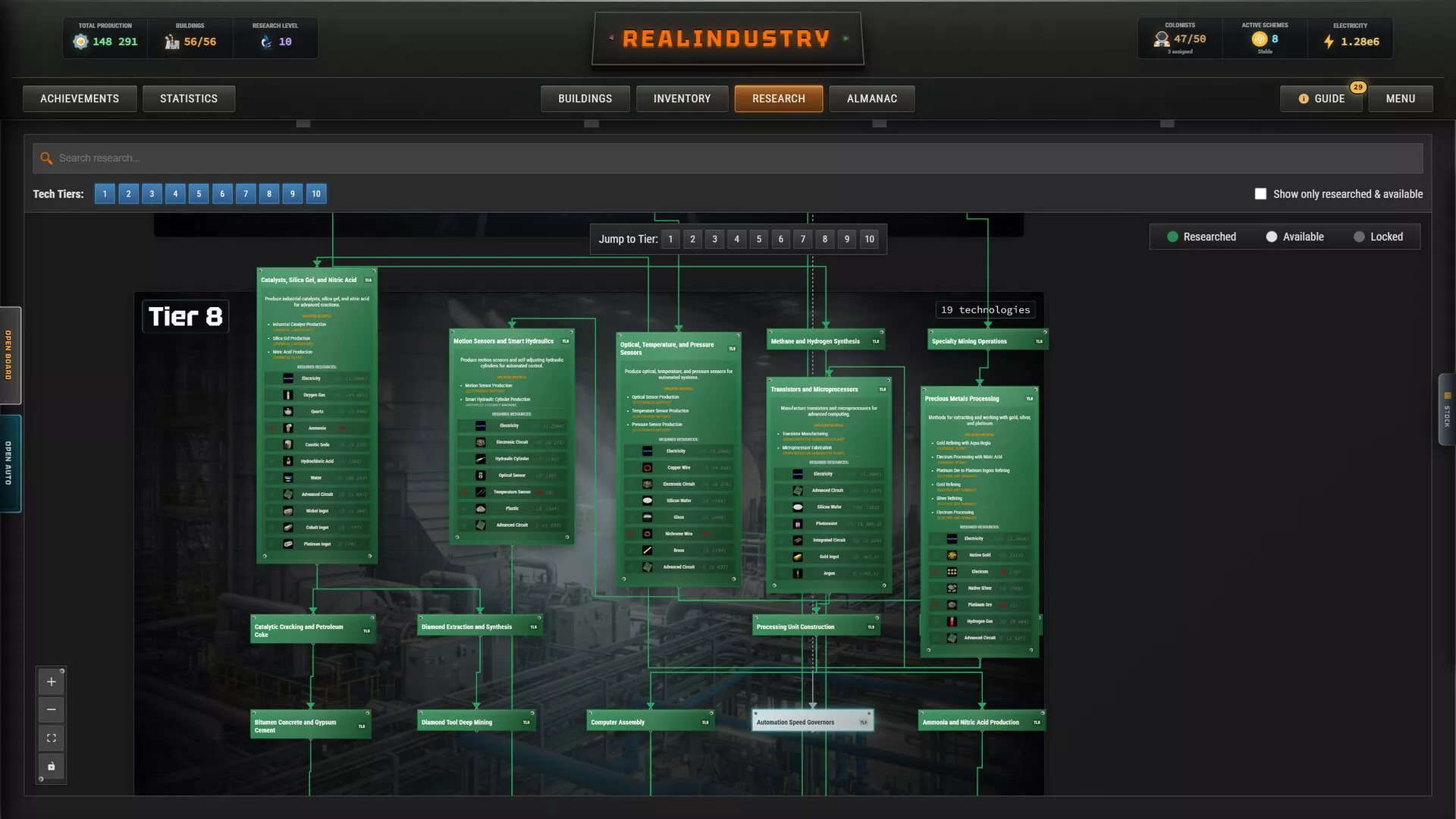This screenshot has width=1456, height=819.
Task: Expand Specialty Mining Operations card
Action: tap(987, 340)
